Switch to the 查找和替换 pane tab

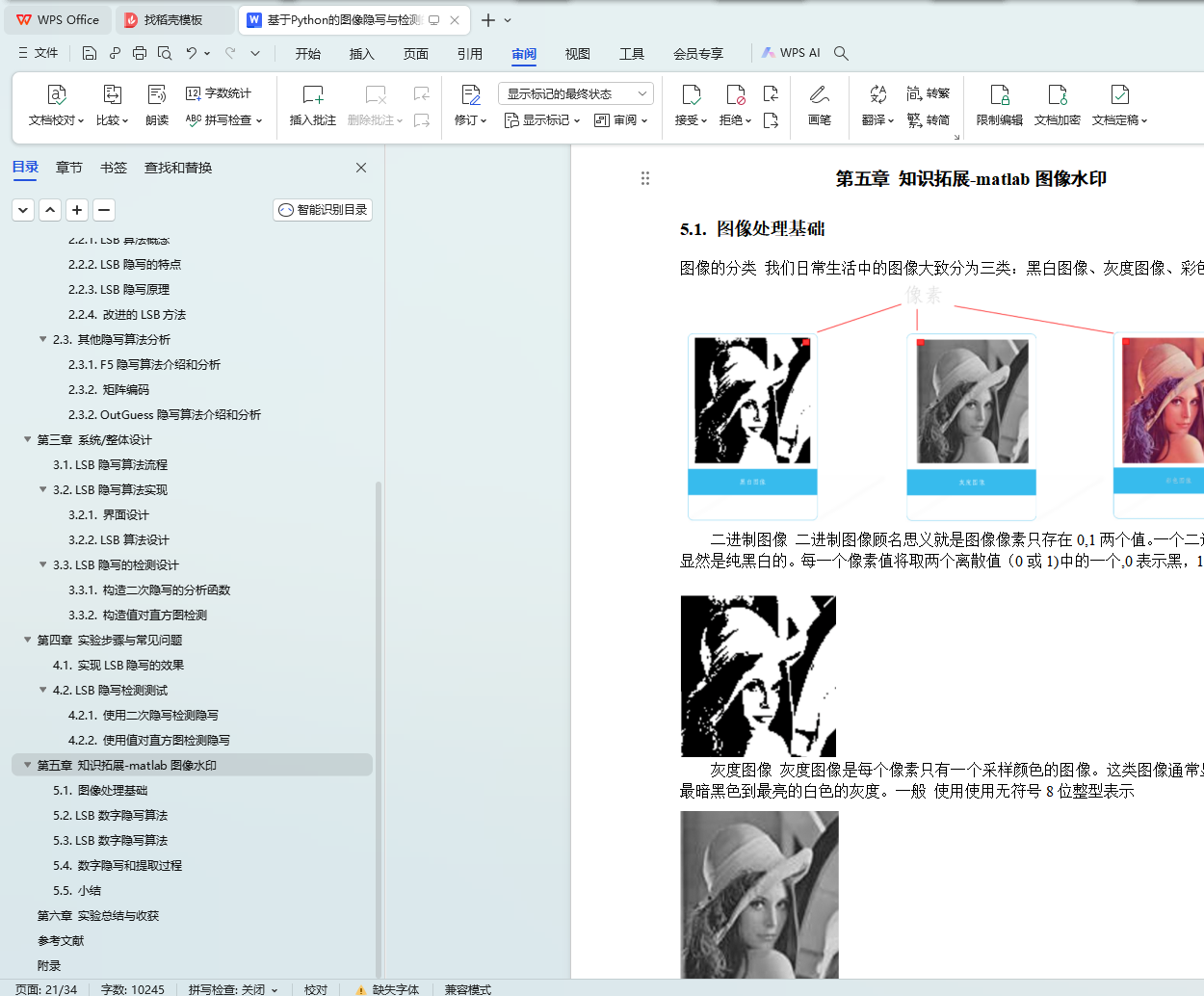(x=178, y=168)
